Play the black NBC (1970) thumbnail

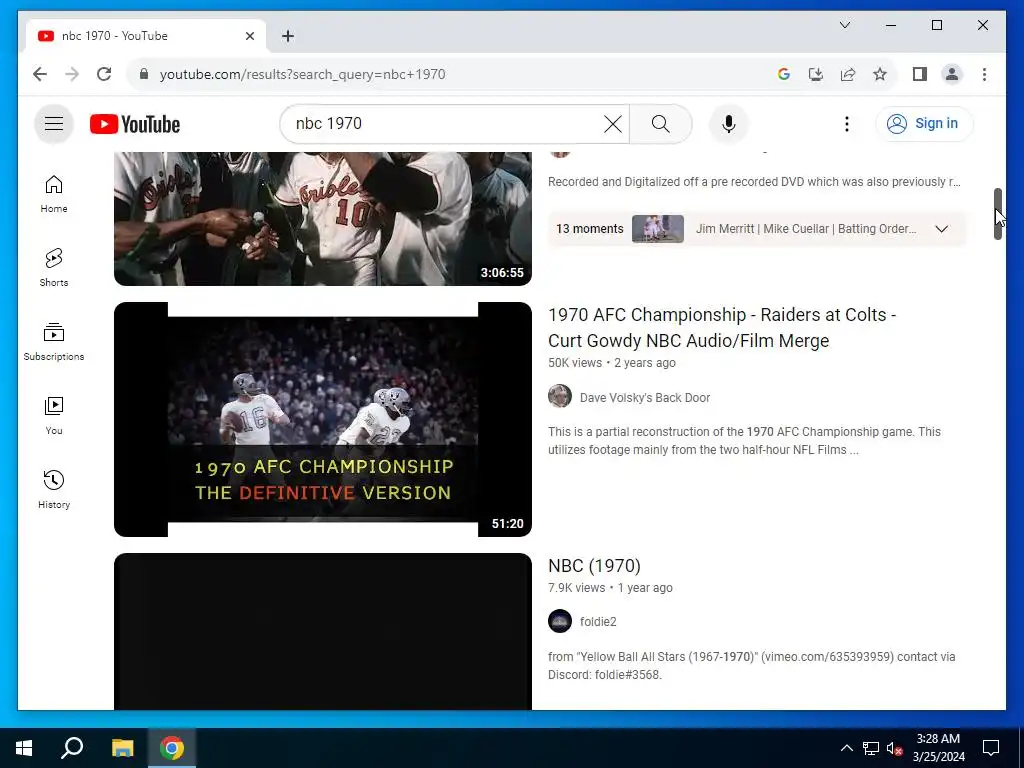323,632
